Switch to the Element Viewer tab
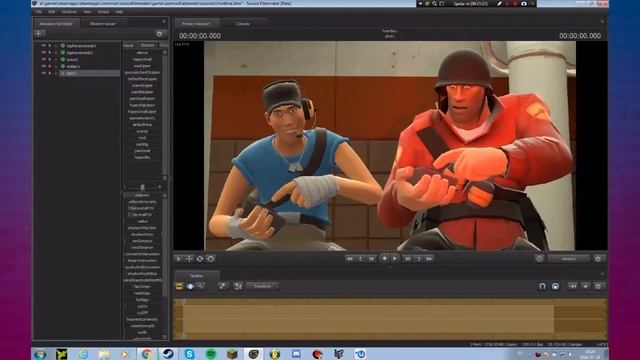This screenshot has height=360, width=640. (x=102, y=24)
